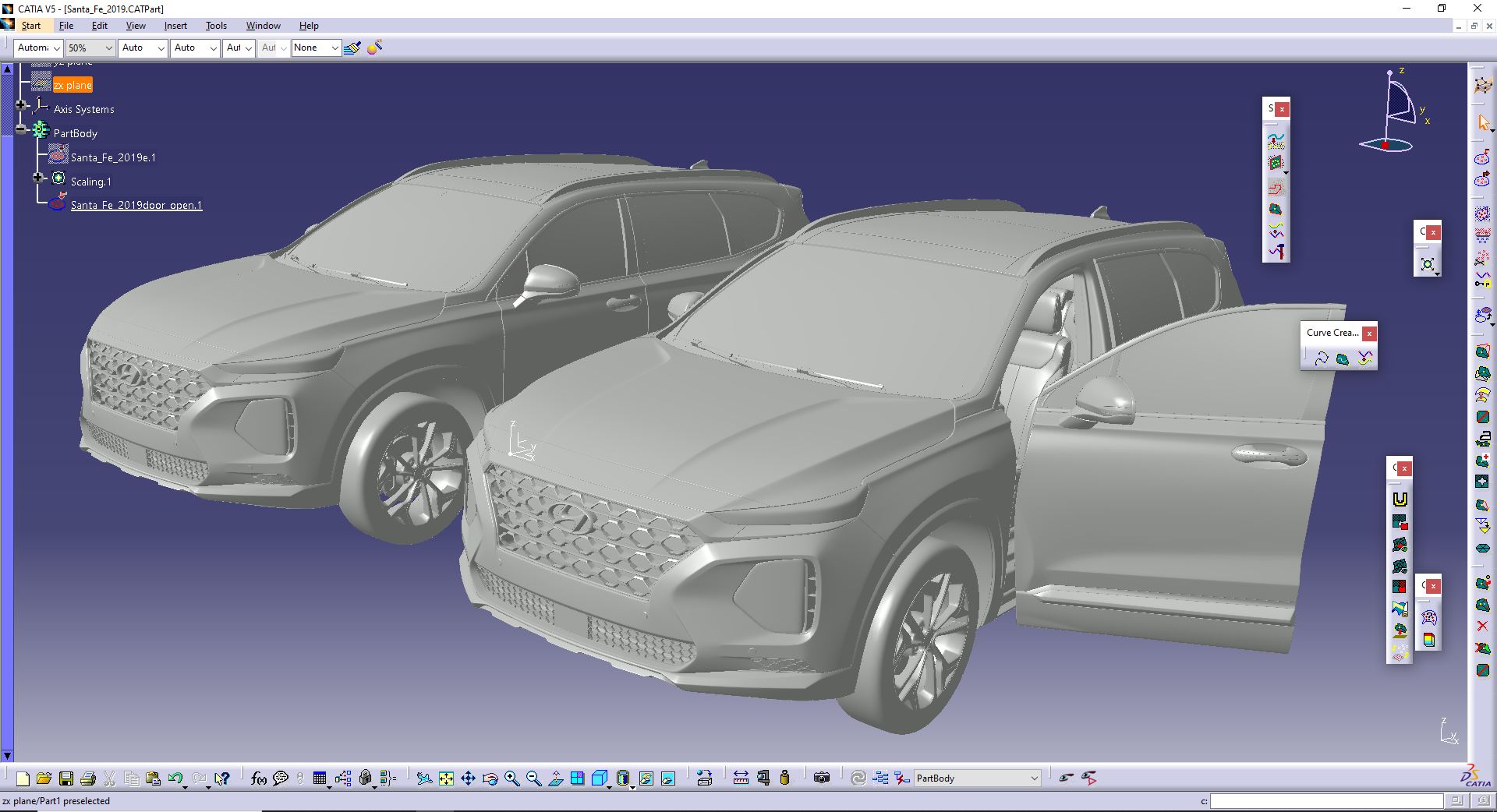Click the Fly mode airplane icon

[423, 778]
